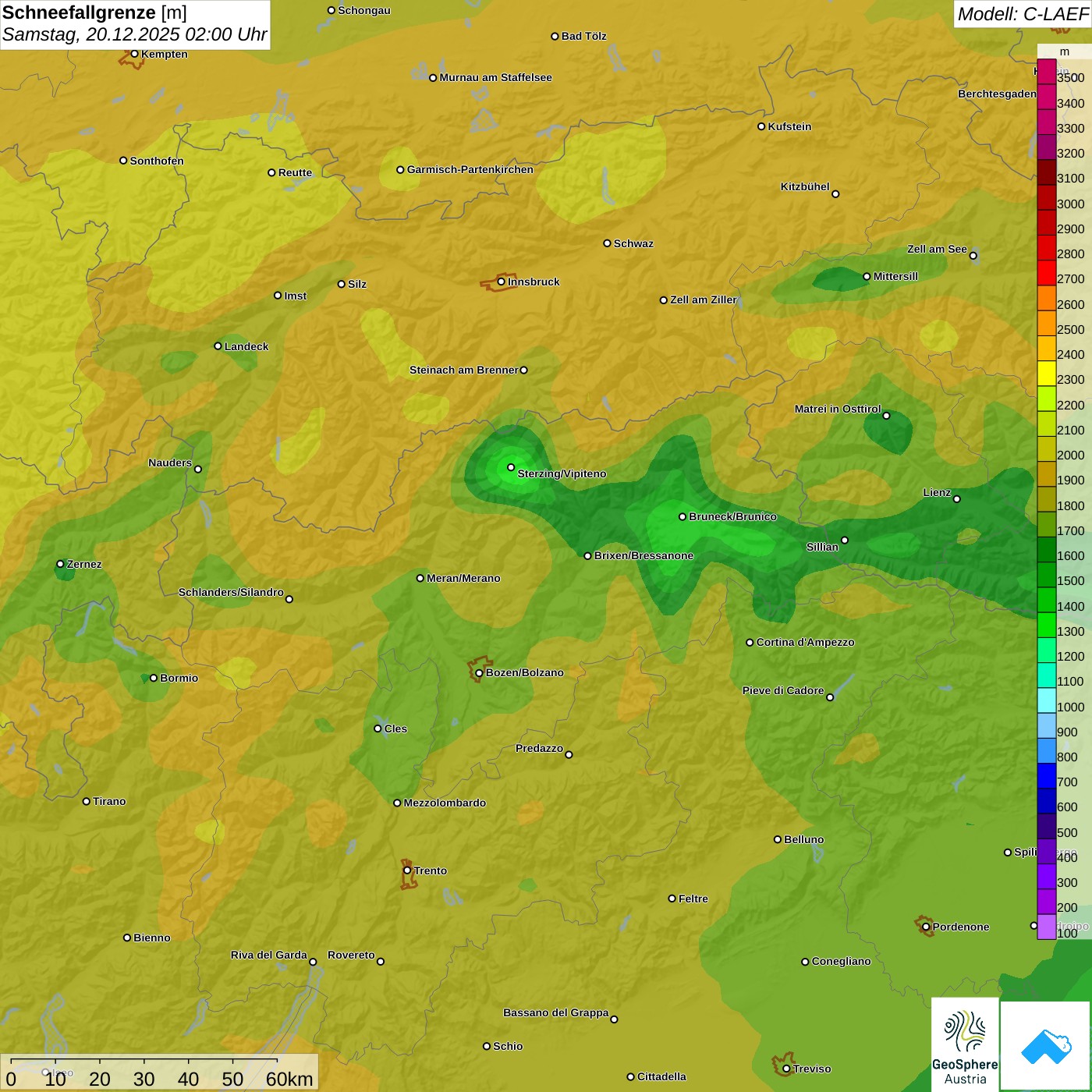
Task: Click the Nauders location dot
Action: [198, 470]
